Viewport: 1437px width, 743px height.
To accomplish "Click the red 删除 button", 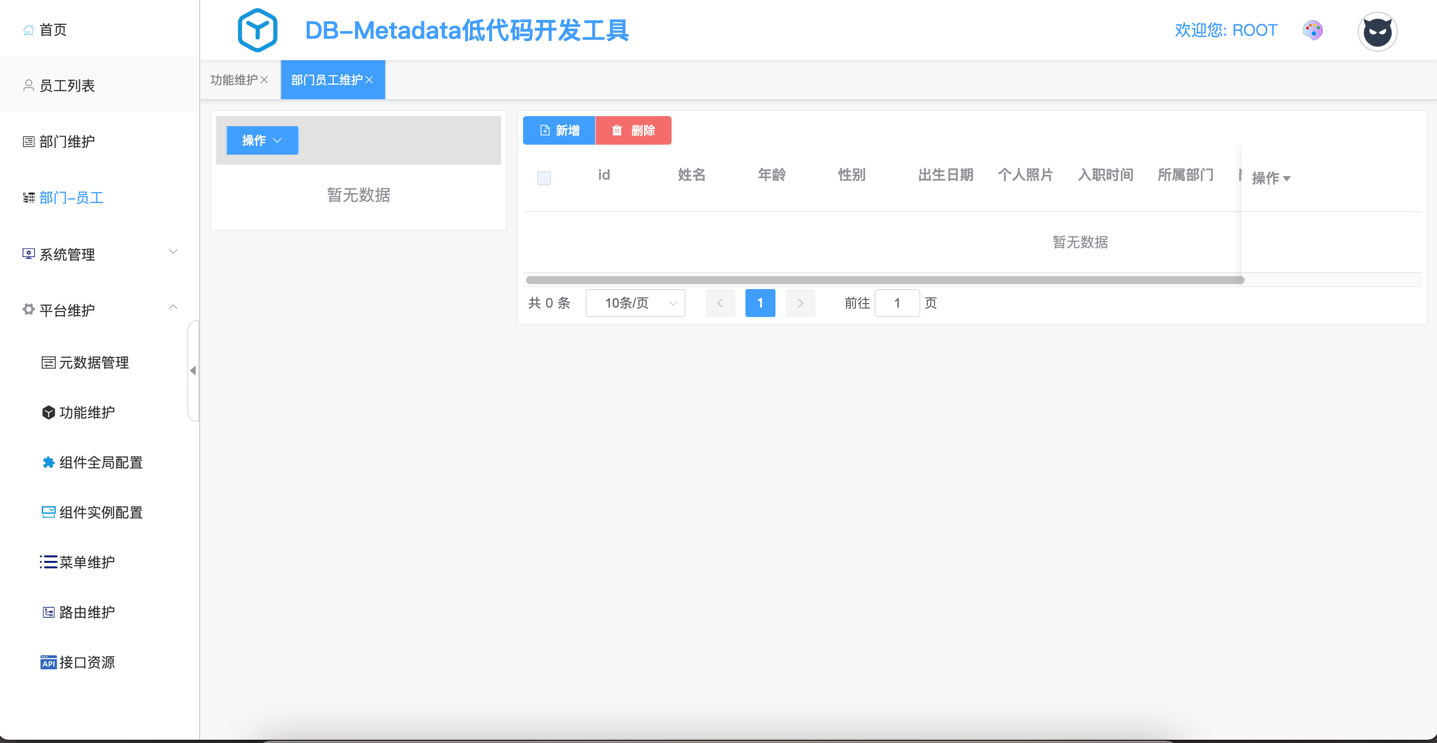I will 633,131.
